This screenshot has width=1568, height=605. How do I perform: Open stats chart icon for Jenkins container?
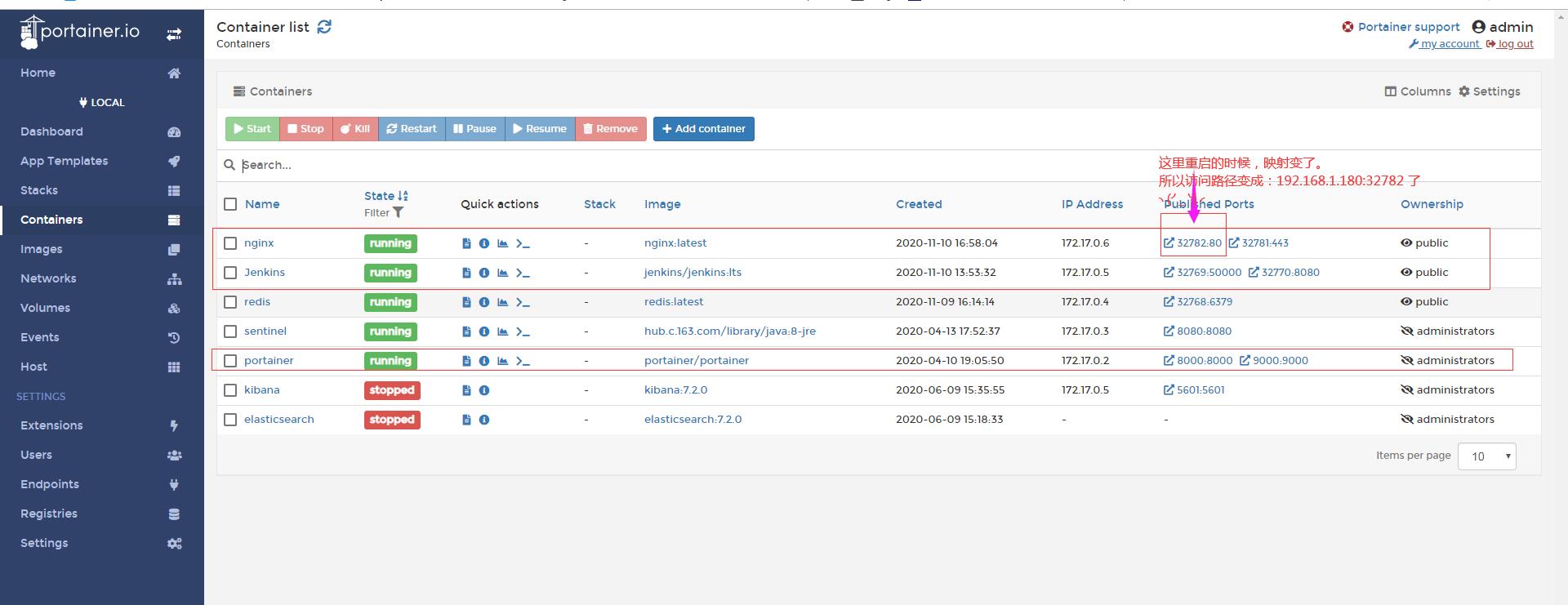(503, 273)
